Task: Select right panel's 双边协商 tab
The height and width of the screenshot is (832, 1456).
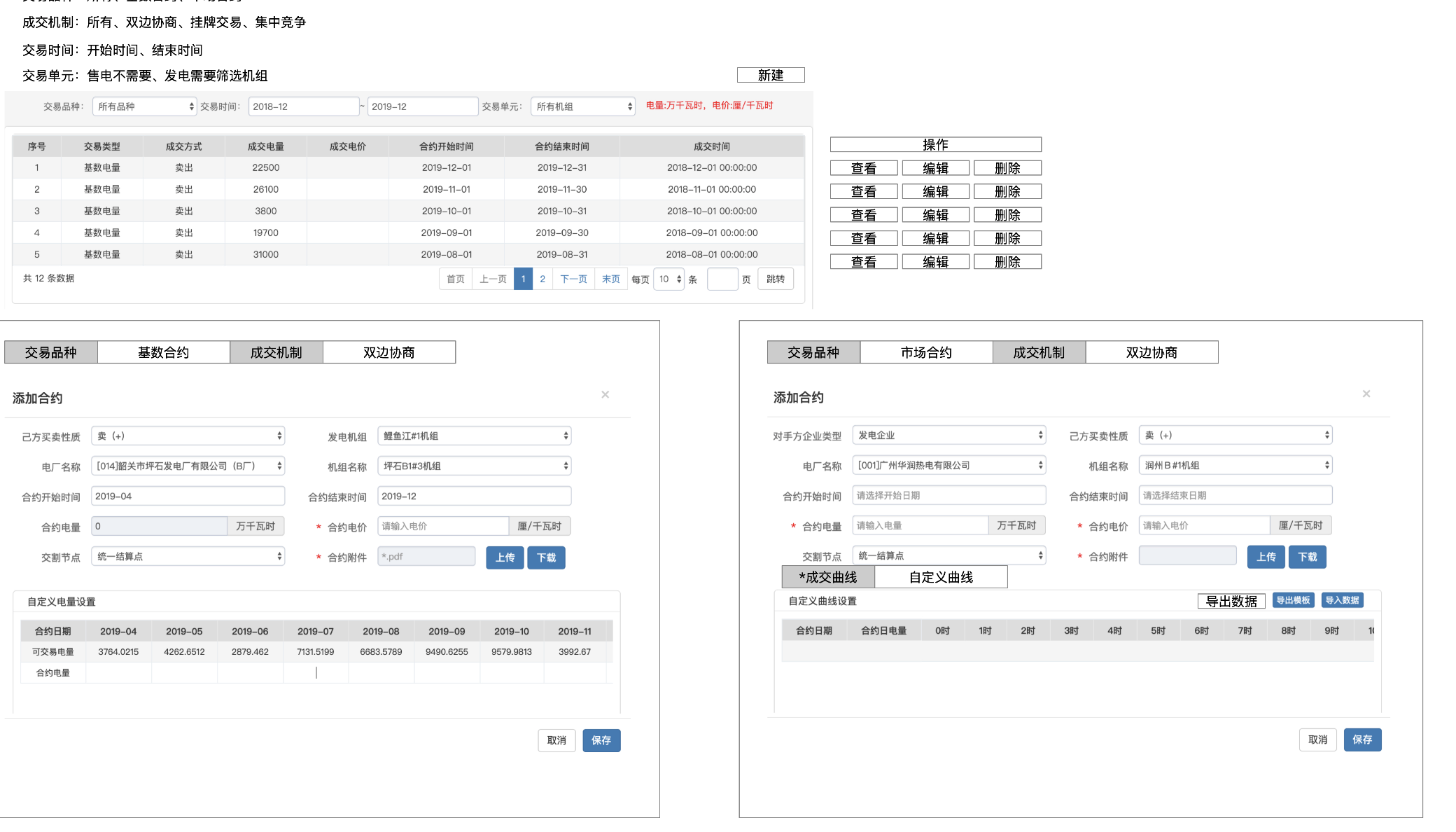Action: (1151, 352)
